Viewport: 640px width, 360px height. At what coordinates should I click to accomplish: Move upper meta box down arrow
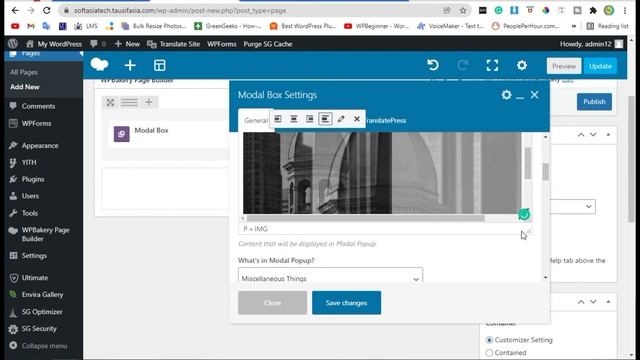coord(593,135)
